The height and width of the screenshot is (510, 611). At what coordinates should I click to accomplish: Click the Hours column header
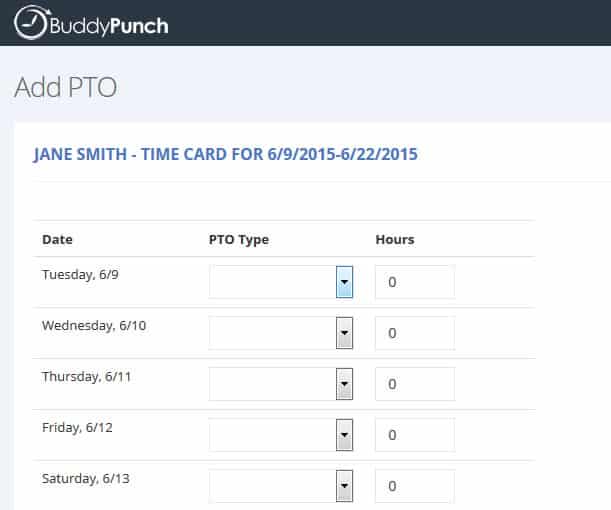pyautogui.click(x=395, y=240)
